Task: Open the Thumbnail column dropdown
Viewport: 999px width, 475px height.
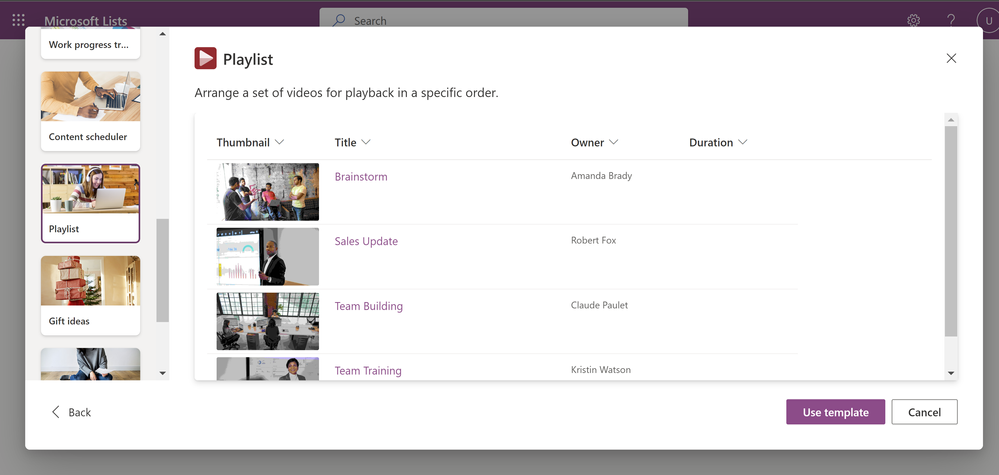Action: coord(279,142)
